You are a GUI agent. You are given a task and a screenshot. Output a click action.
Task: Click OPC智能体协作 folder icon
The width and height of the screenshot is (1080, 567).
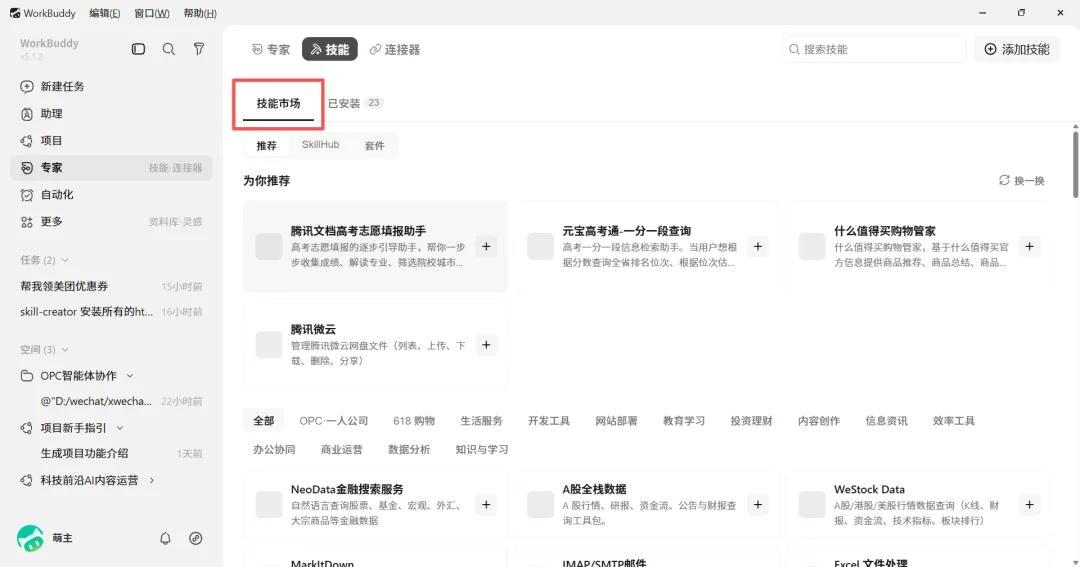click(x=27, y=375)
